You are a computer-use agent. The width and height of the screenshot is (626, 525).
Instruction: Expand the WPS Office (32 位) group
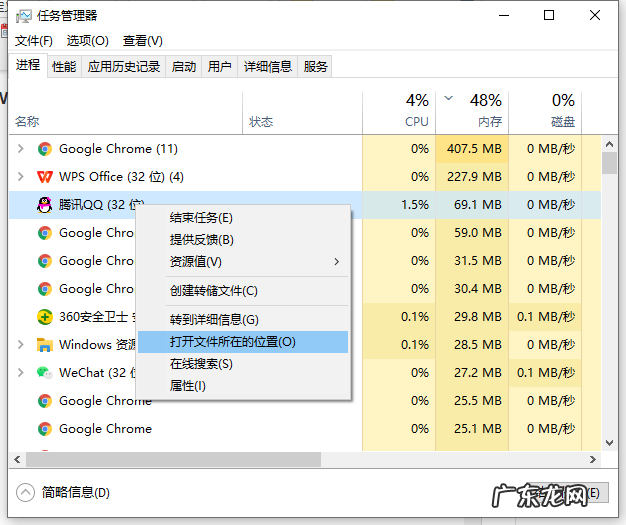point(21,176)
